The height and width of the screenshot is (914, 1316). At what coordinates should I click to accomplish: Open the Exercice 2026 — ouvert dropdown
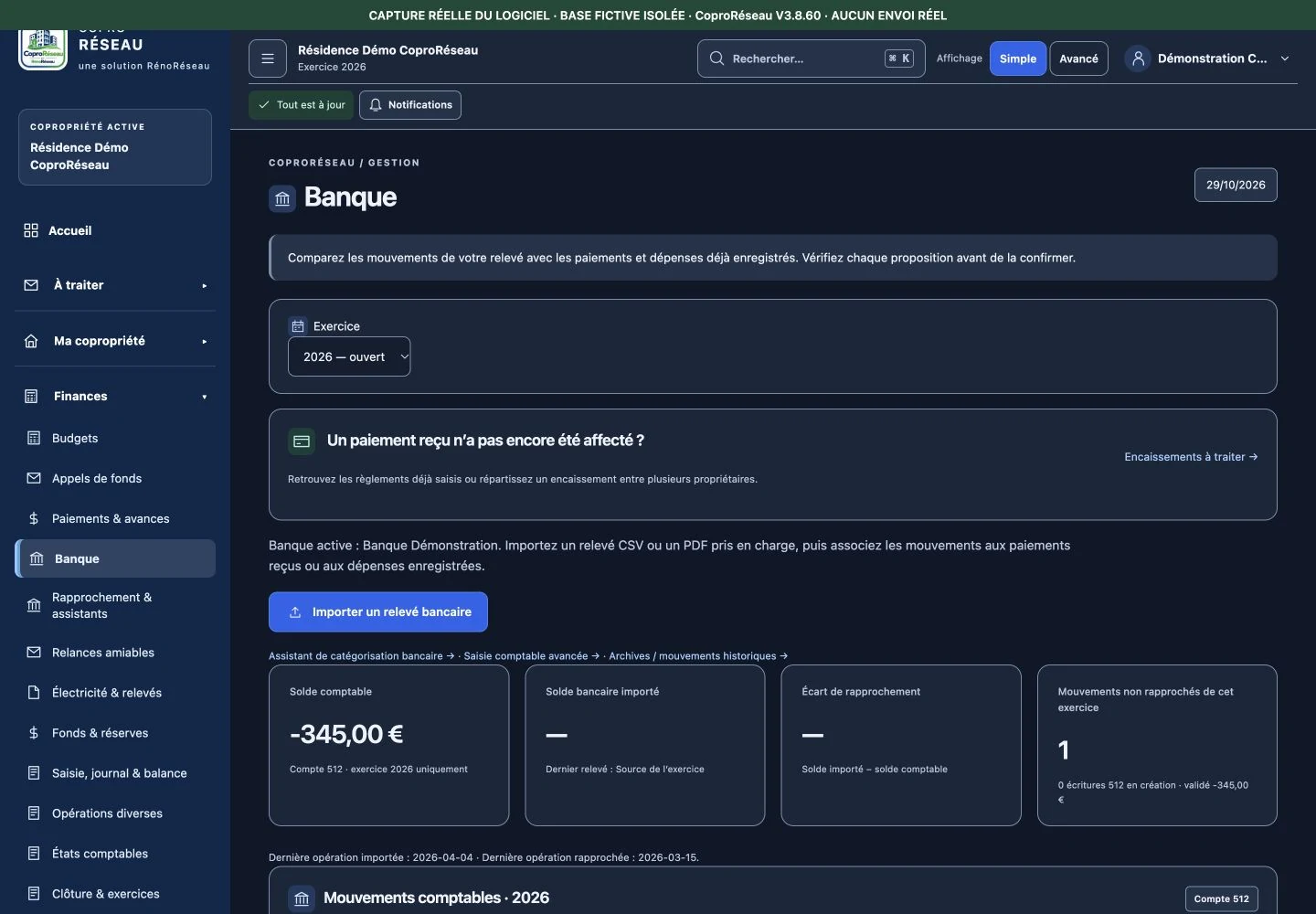click(x=349, y=356)
